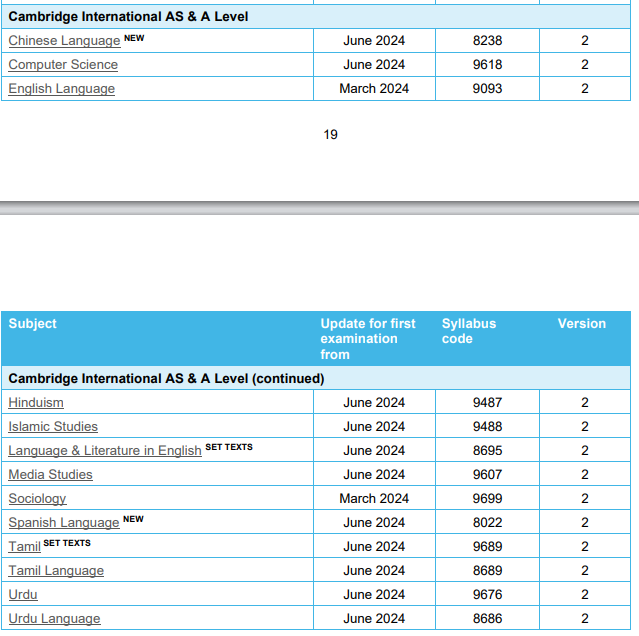Open the Spanish Language syllabus link
The image size is (639, 636).
pos(64,523)
